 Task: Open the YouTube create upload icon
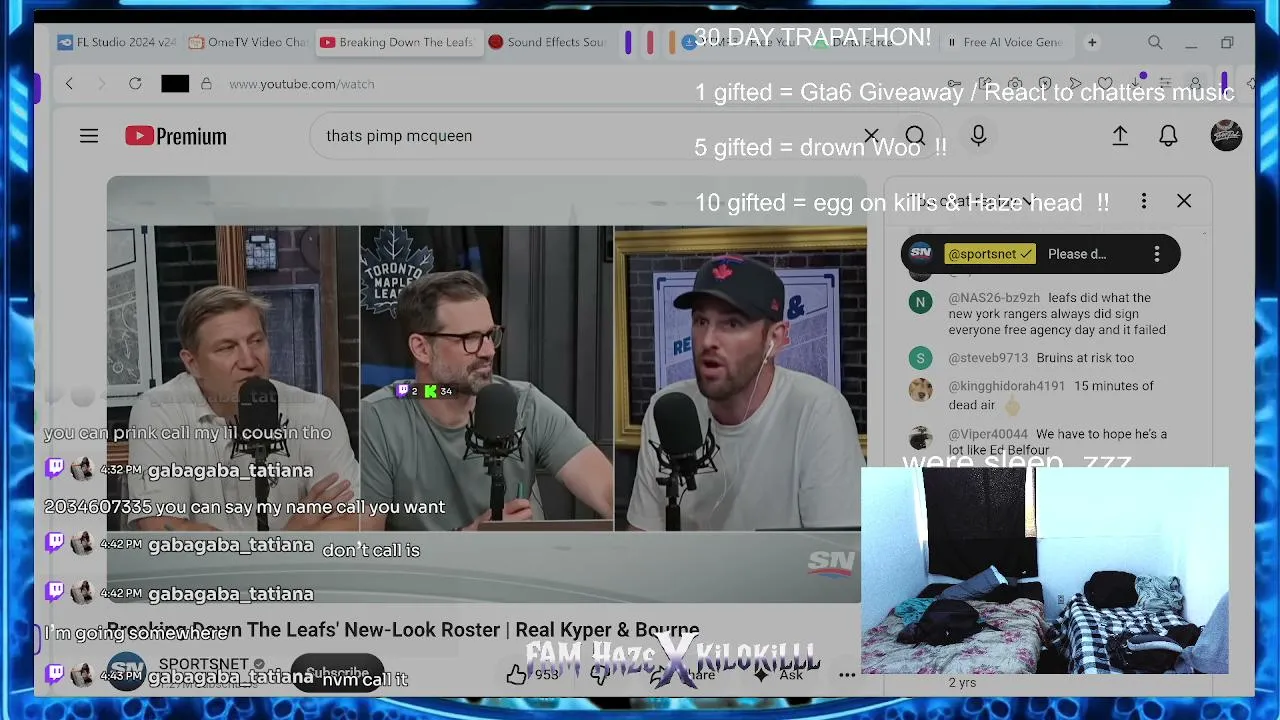[1120, 136]
